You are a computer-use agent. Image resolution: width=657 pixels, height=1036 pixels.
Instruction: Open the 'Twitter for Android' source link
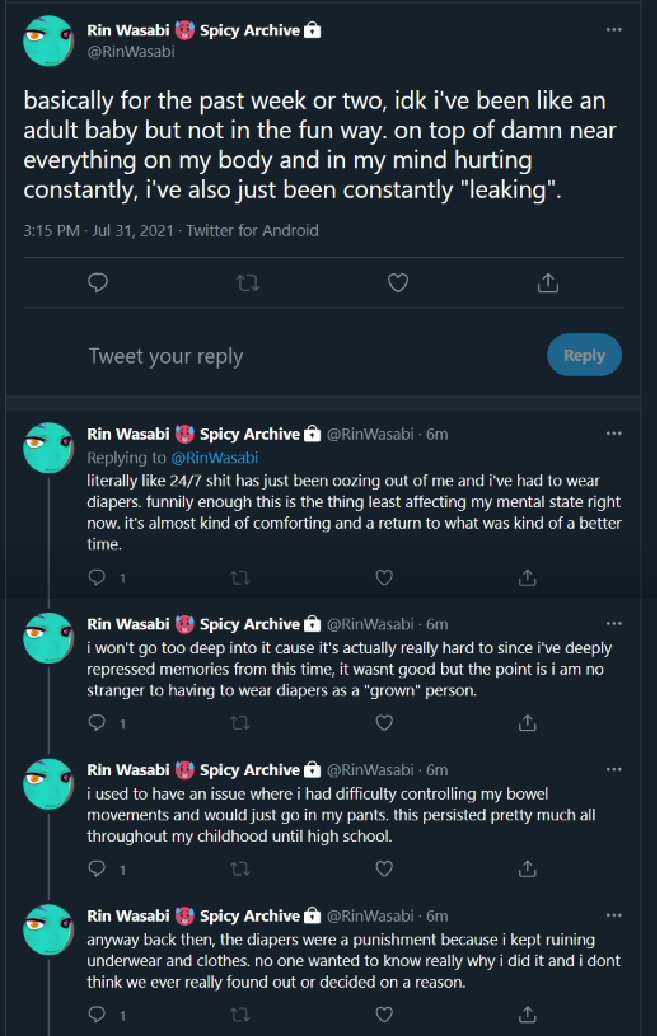(252, 231)
